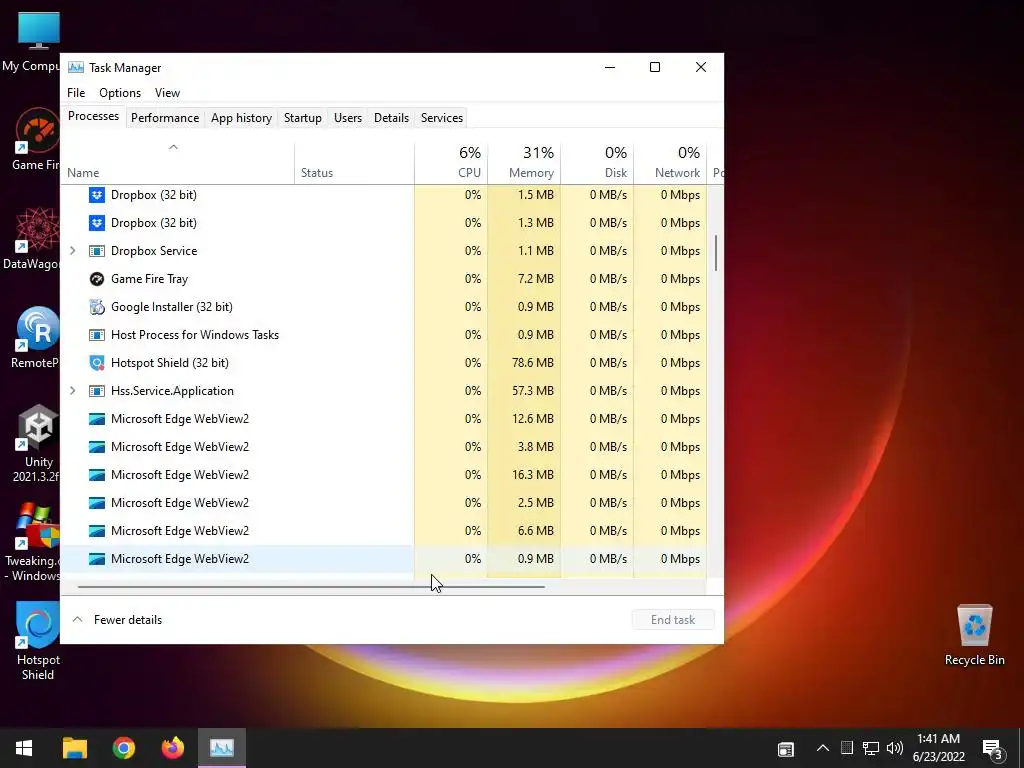Switch to the Details tab
Viewport: 1024px width, 768px height.
(x=391, y=118)
